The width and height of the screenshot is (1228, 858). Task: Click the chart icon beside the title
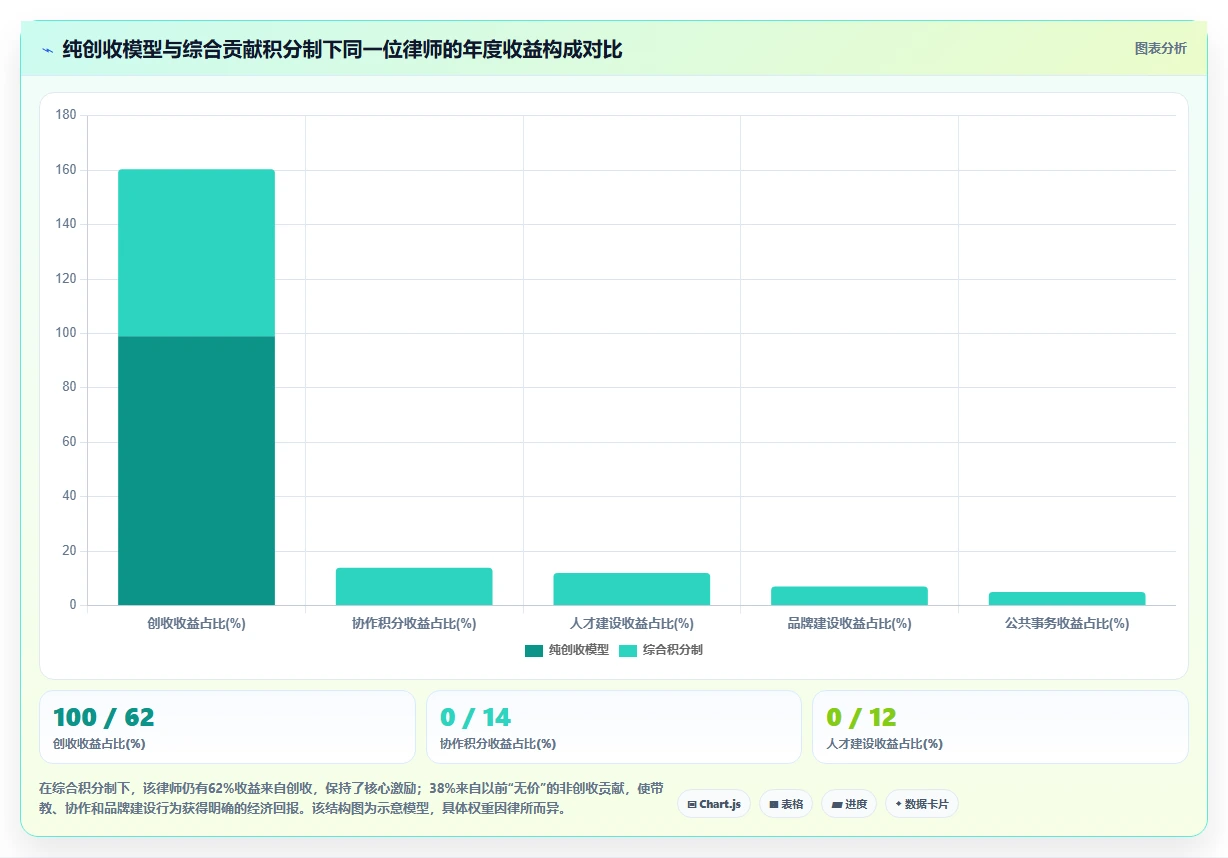47,50
